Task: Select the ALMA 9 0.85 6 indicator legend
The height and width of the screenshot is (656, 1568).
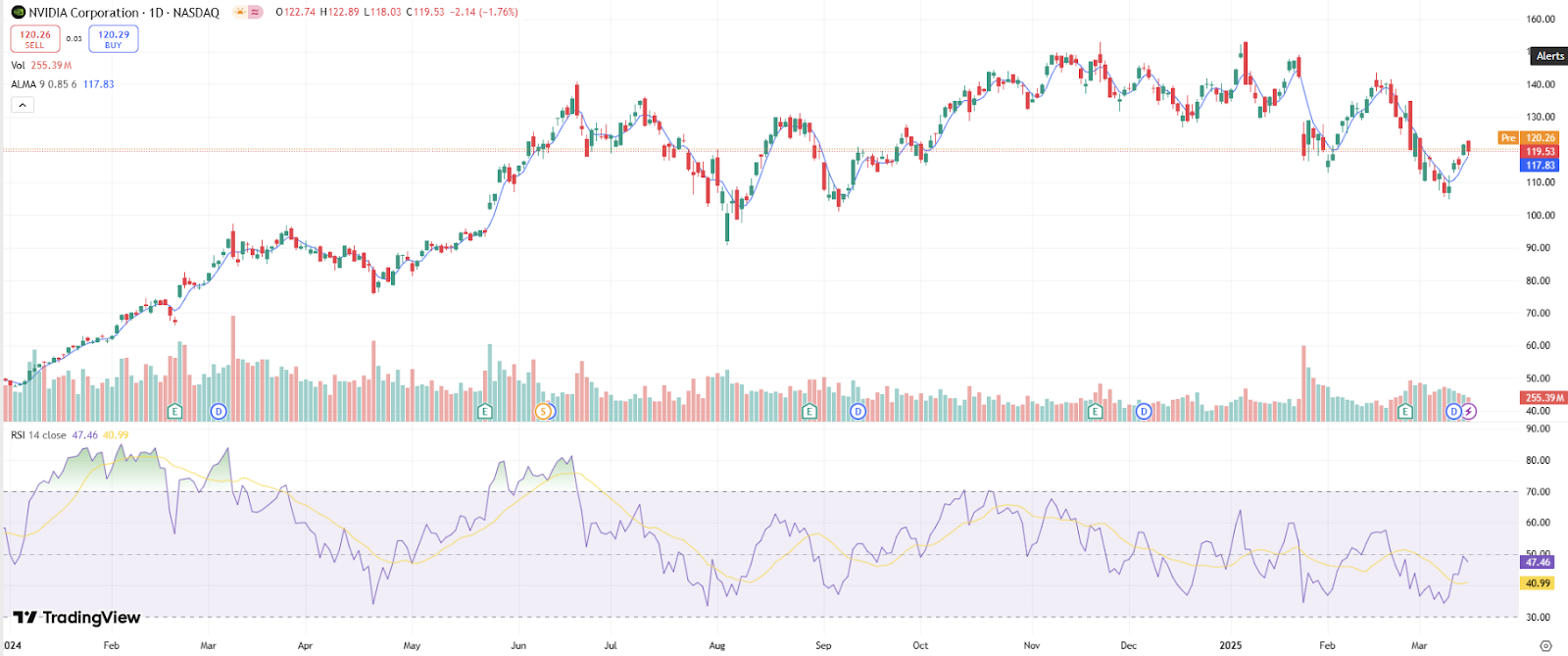Action: (63, 84)
